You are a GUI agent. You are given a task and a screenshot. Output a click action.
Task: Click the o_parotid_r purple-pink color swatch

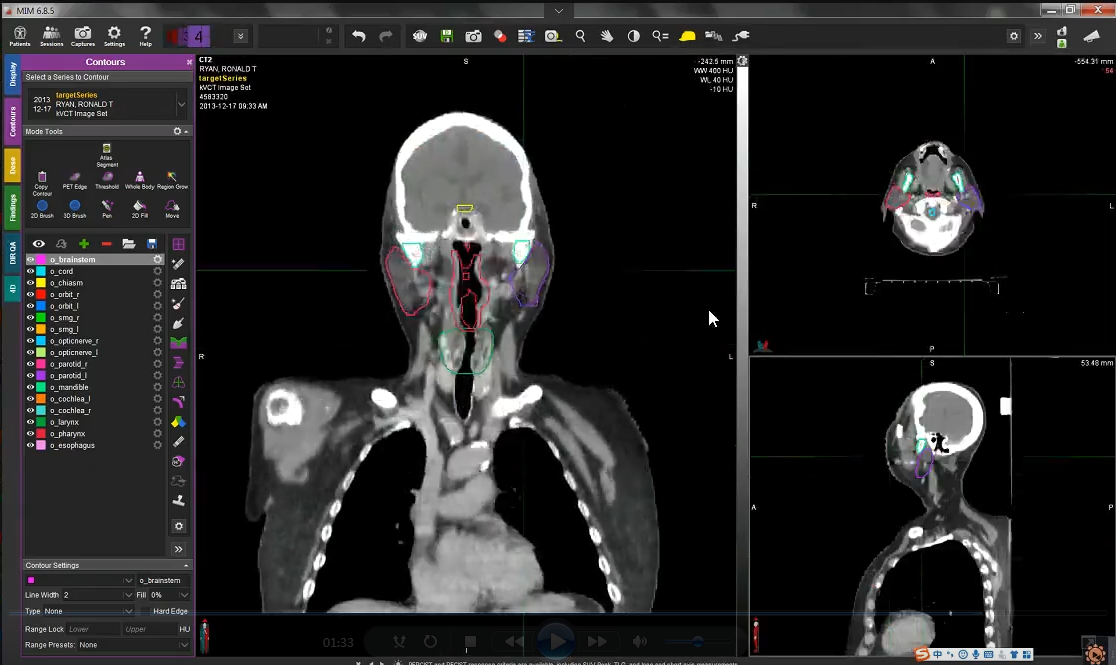[x=41, y=364]
